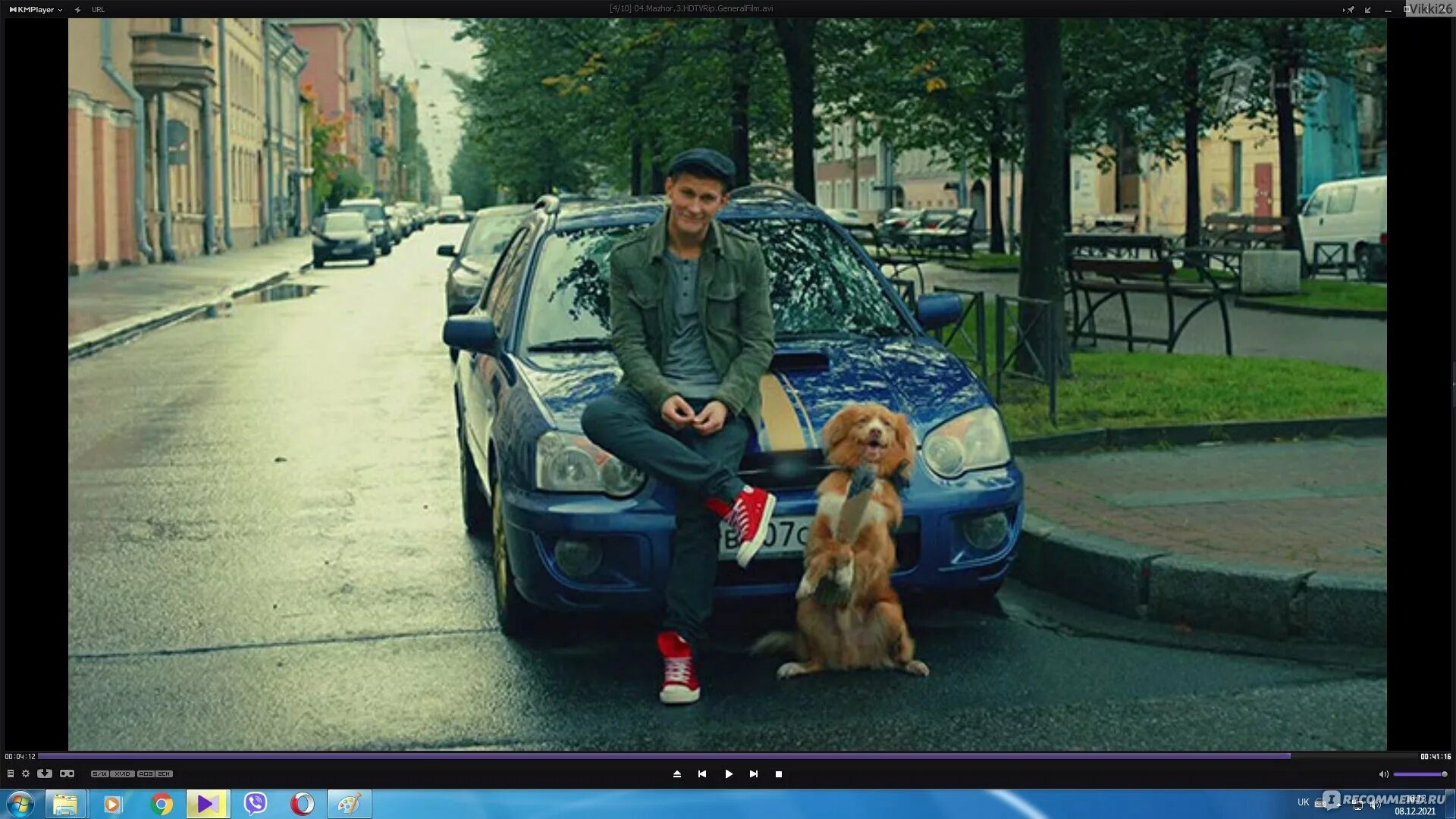Open Paint from taskbar
Screen dimensions: 1456x819
350,804
